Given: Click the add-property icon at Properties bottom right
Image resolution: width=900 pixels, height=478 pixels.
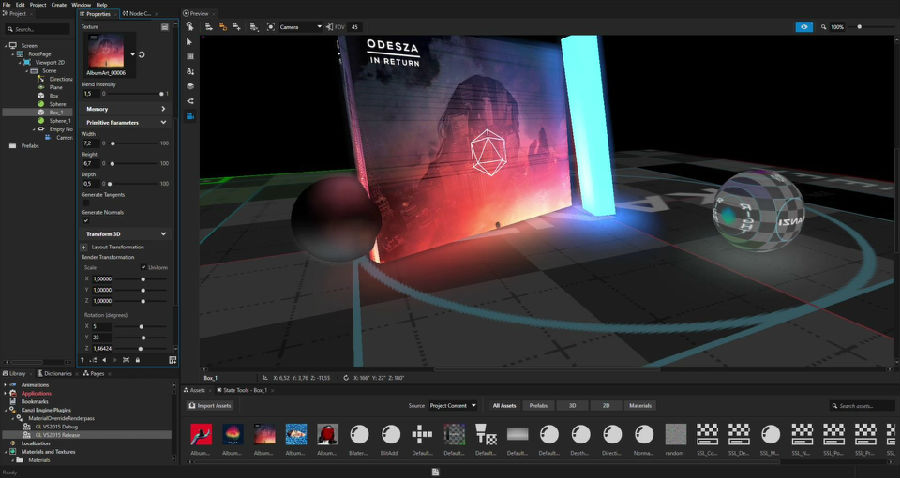Looking at the screenshot, I should point(173,360).
